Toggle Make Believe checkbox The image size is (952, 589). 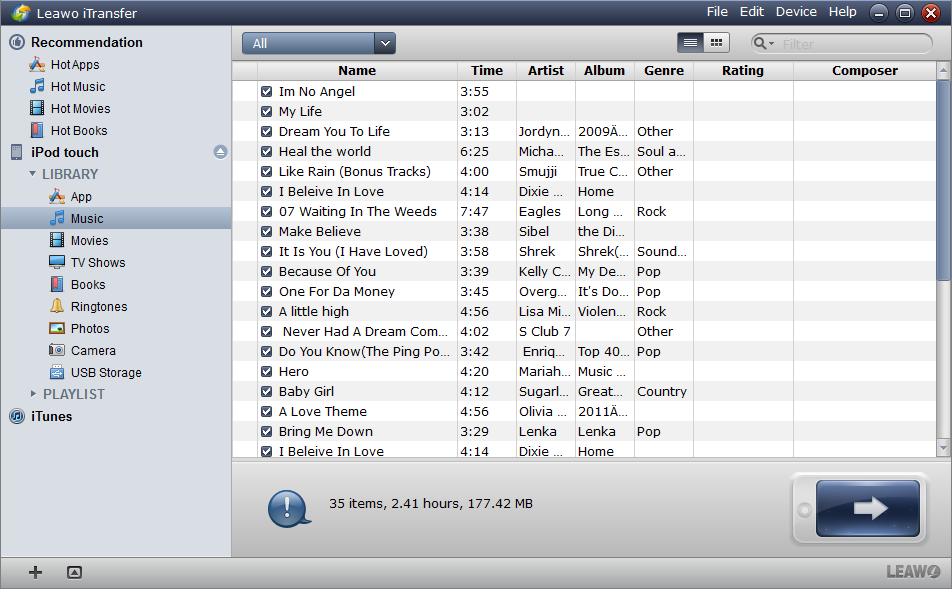267,231
